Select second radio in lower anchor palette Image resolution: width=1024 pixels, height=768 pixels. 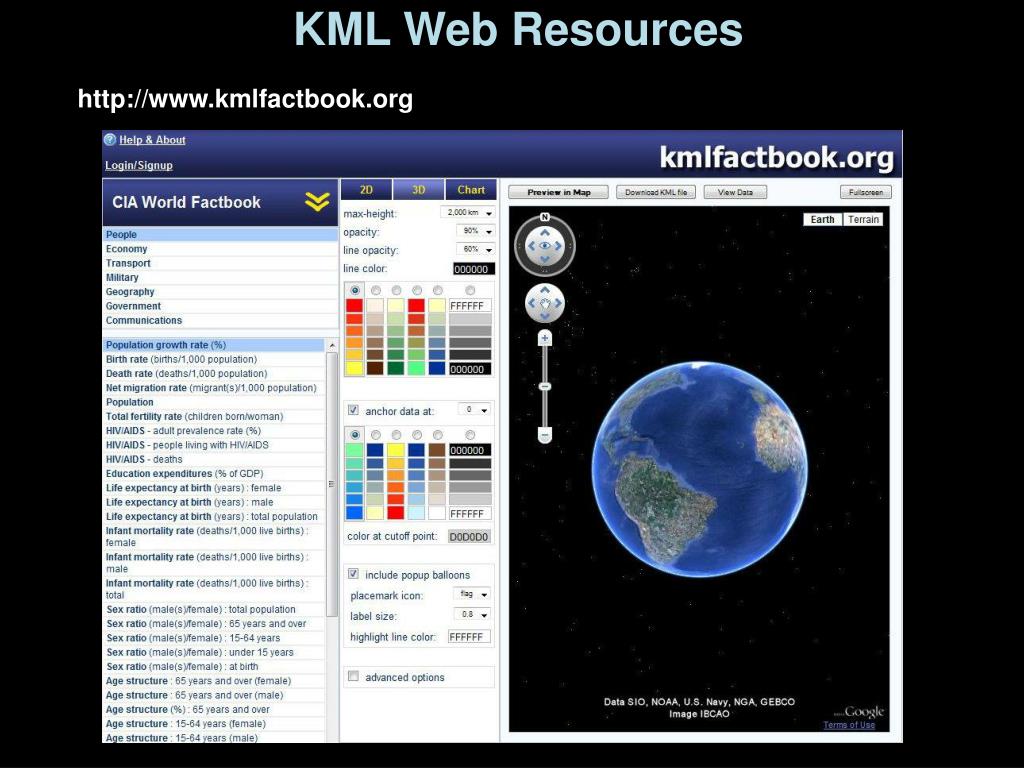[376, 435]
